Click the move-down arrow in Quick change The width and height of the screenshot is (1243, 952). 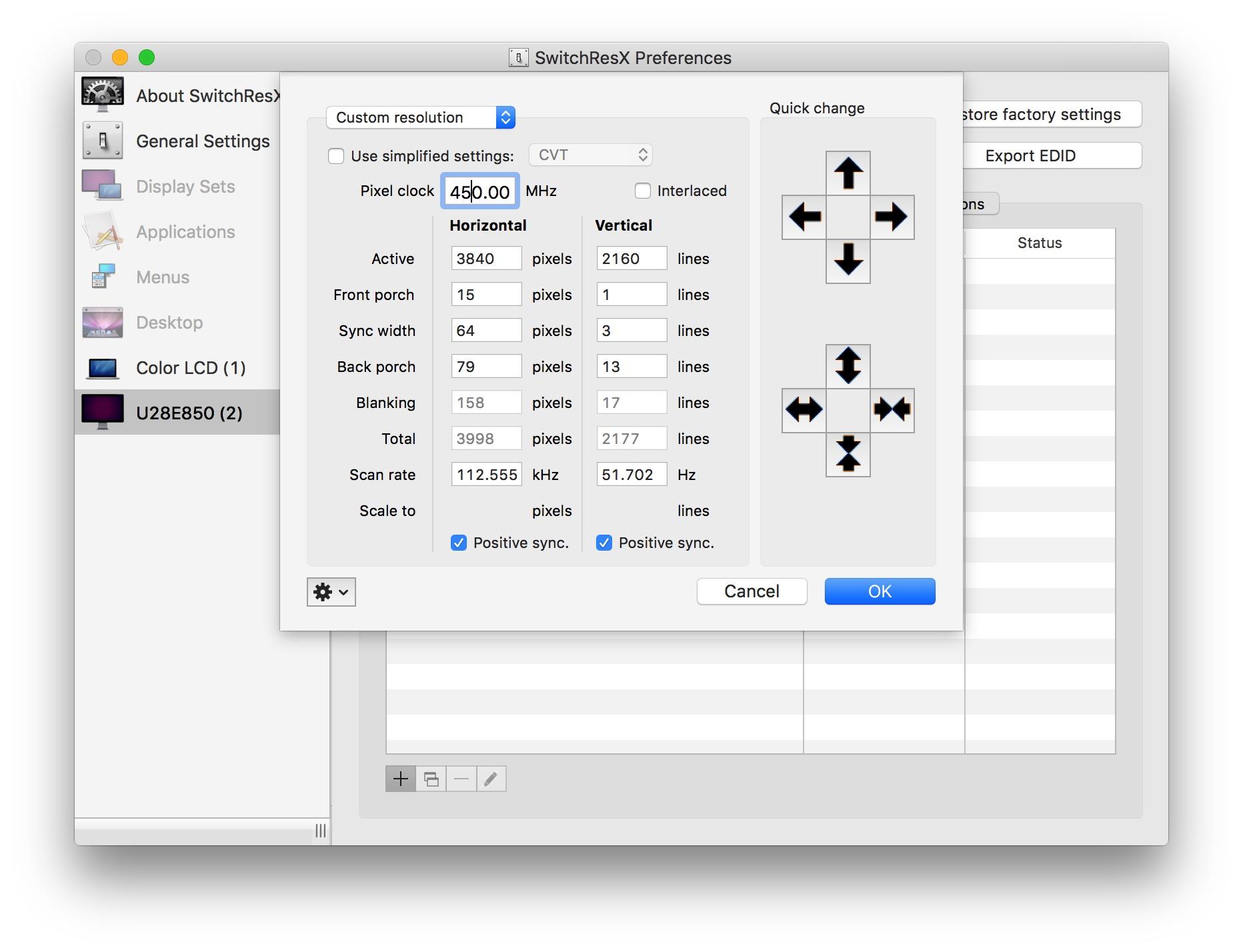(848, 261)
